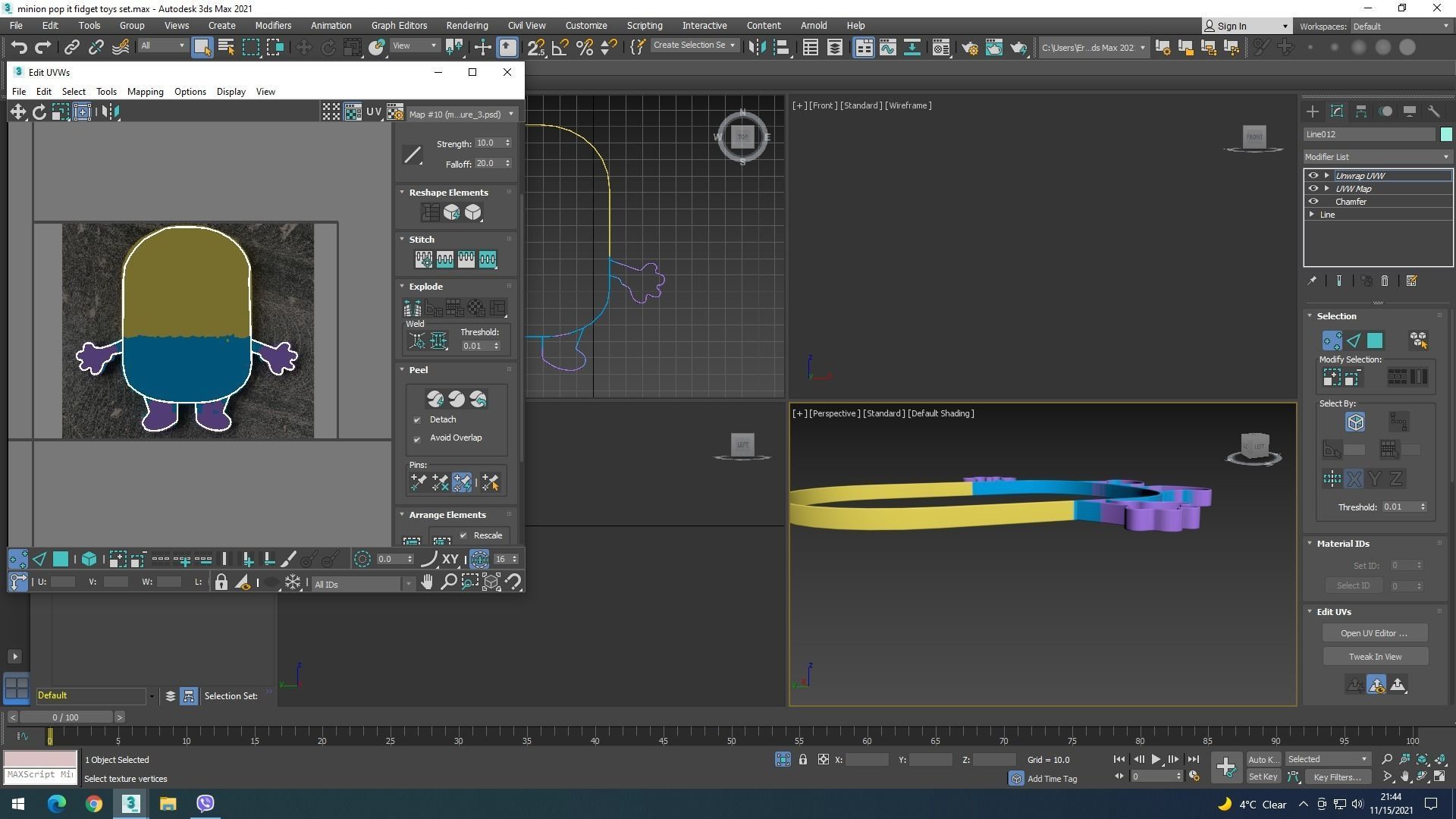Click the Undo arrow in main toolbar

(19, 47)
